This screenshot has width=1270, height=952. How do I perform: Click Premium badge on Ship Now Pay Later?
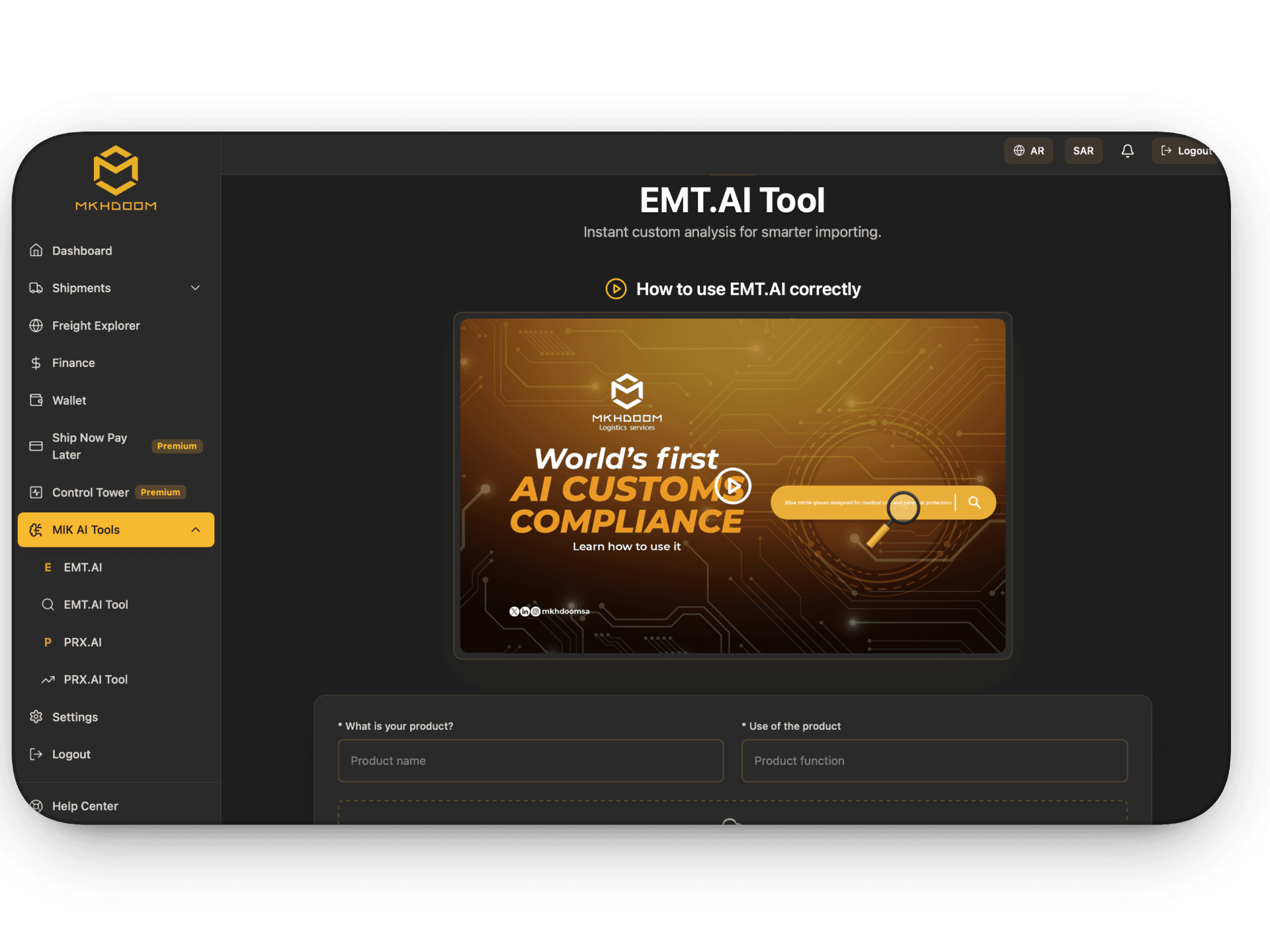[x=177, y=446]
